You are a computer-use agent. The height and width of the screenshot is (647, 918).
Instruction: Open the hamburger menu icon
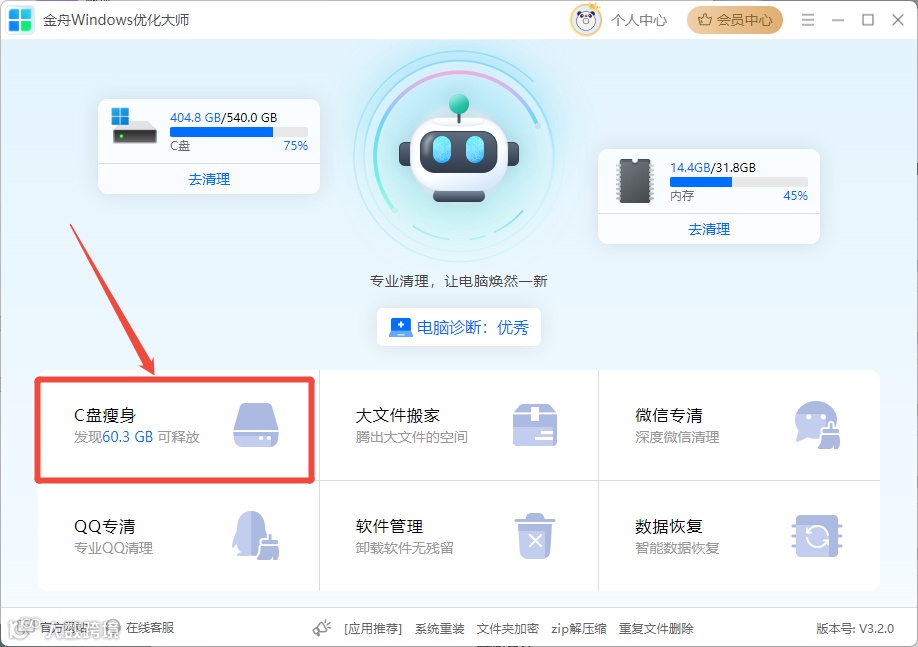click(808, 20)
